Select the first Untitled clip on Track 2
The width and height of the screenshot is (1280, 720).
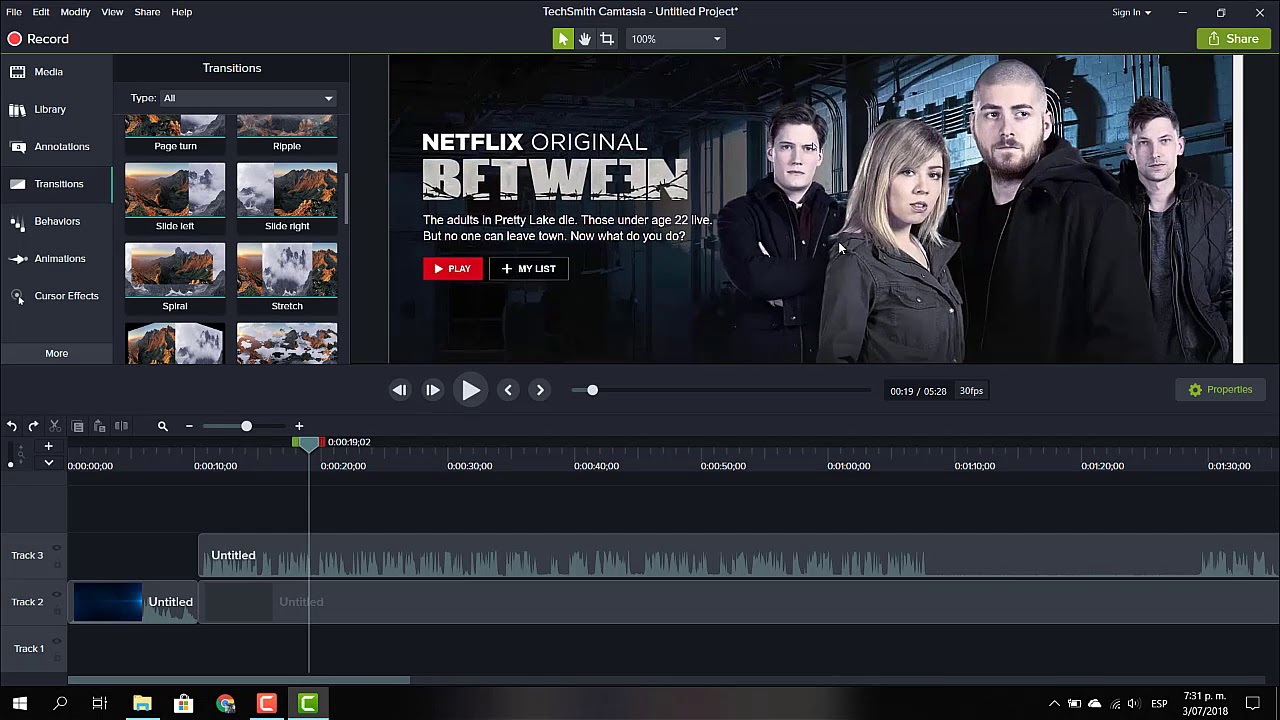click(x=134, y=602)
